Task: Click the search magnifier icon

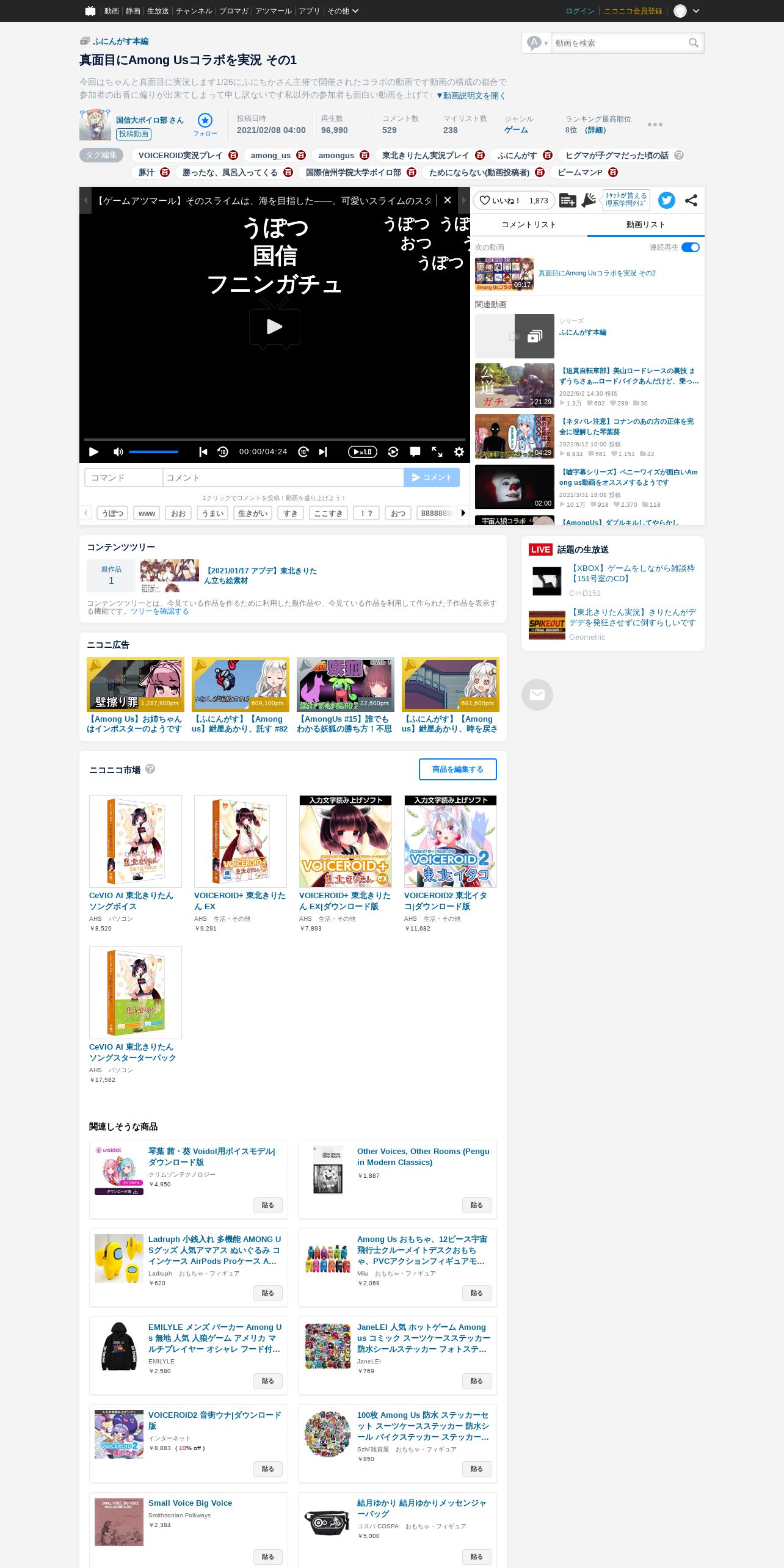Action: point(694,43)
